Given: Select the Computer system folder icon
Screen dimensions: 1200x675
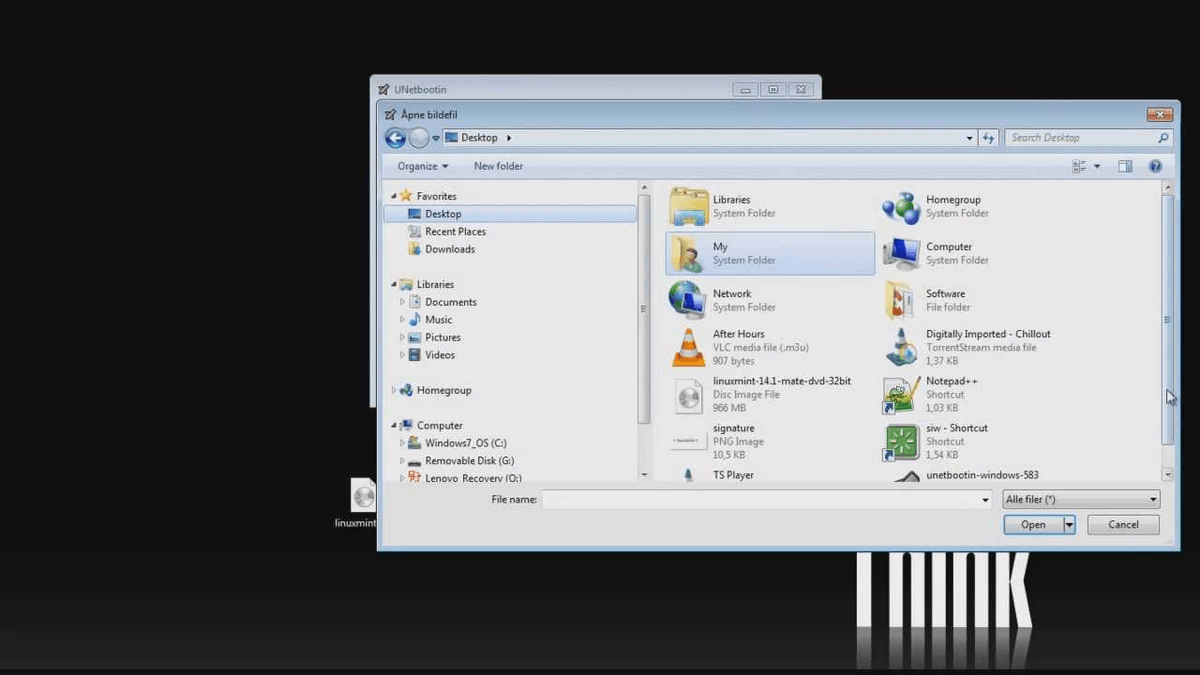Looking at the screenshot, I should click(x=901, y=254).
